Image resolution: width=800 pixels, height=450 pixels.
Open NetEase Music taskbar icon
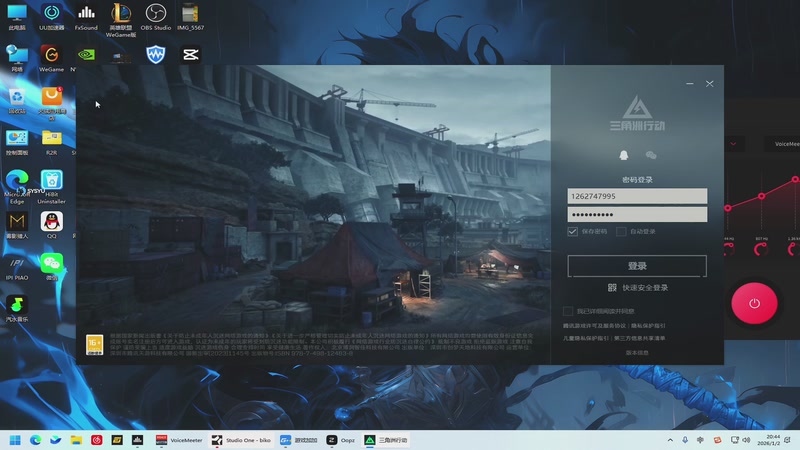[x=96, y=440]
